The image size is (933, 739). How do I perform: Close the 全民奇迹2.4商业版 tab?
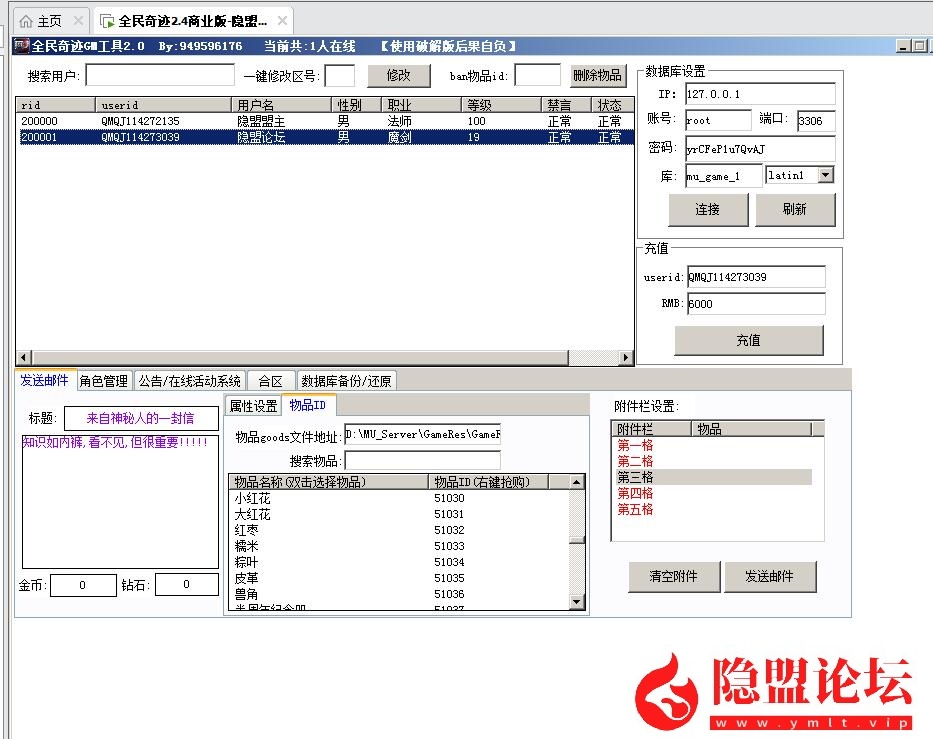[283, 21]
